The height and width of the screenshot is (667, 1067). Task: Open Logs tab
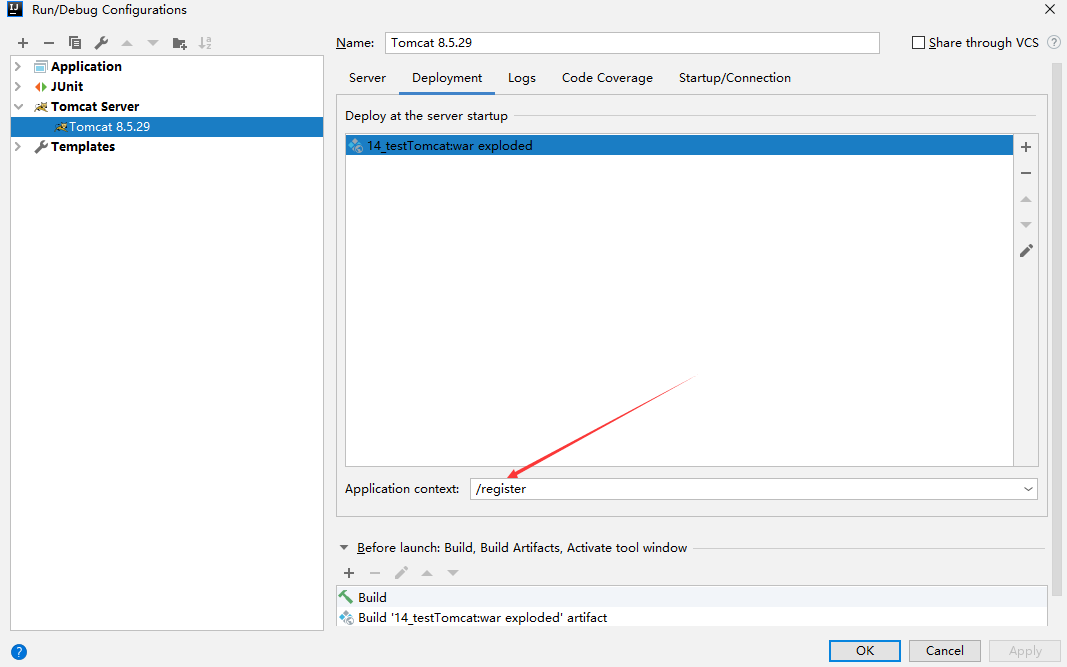(522, 78)
